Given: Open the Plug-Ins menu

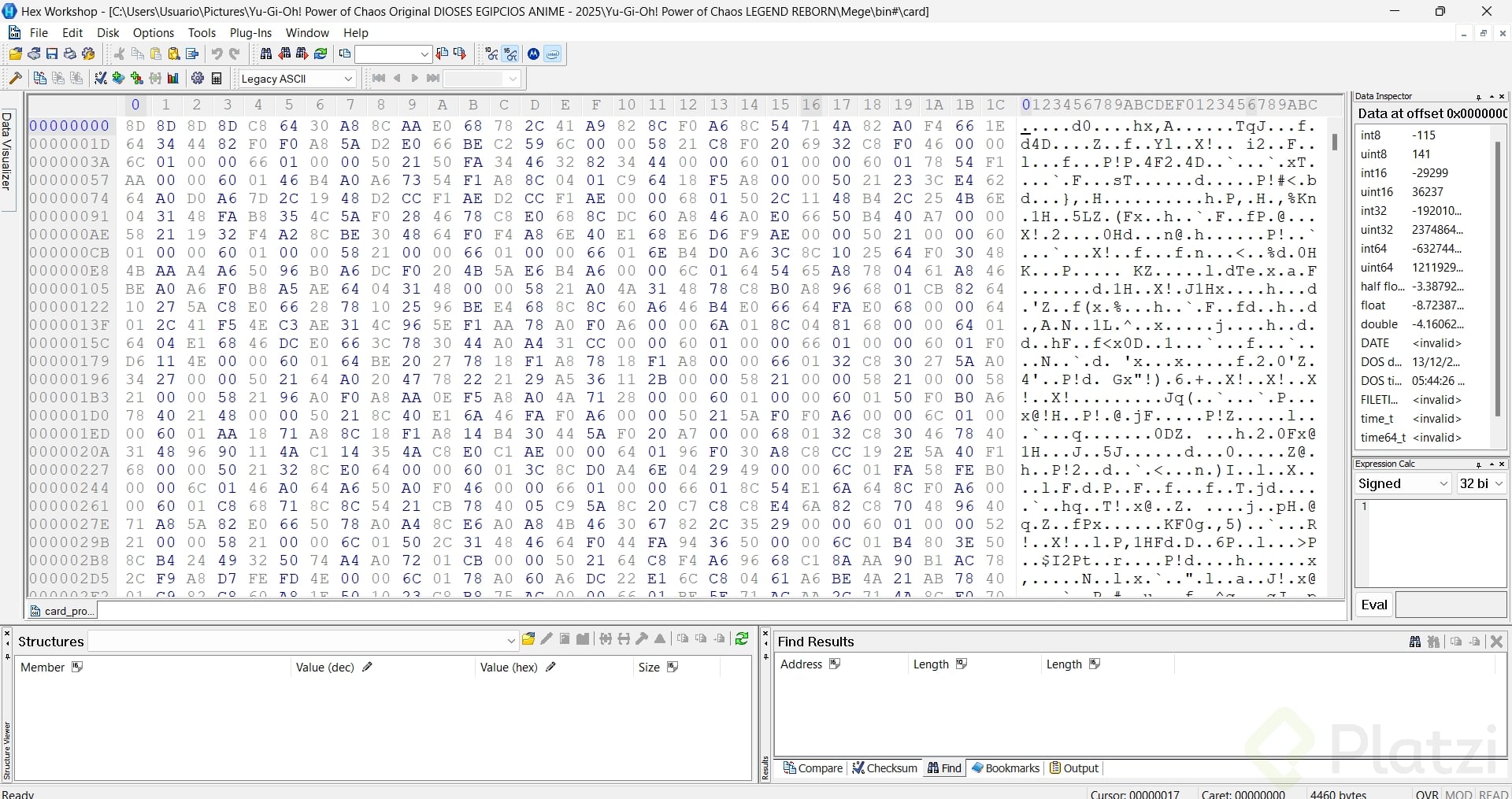Looking at the screenshot, I should pyautogui.click(x=250, y=33).
